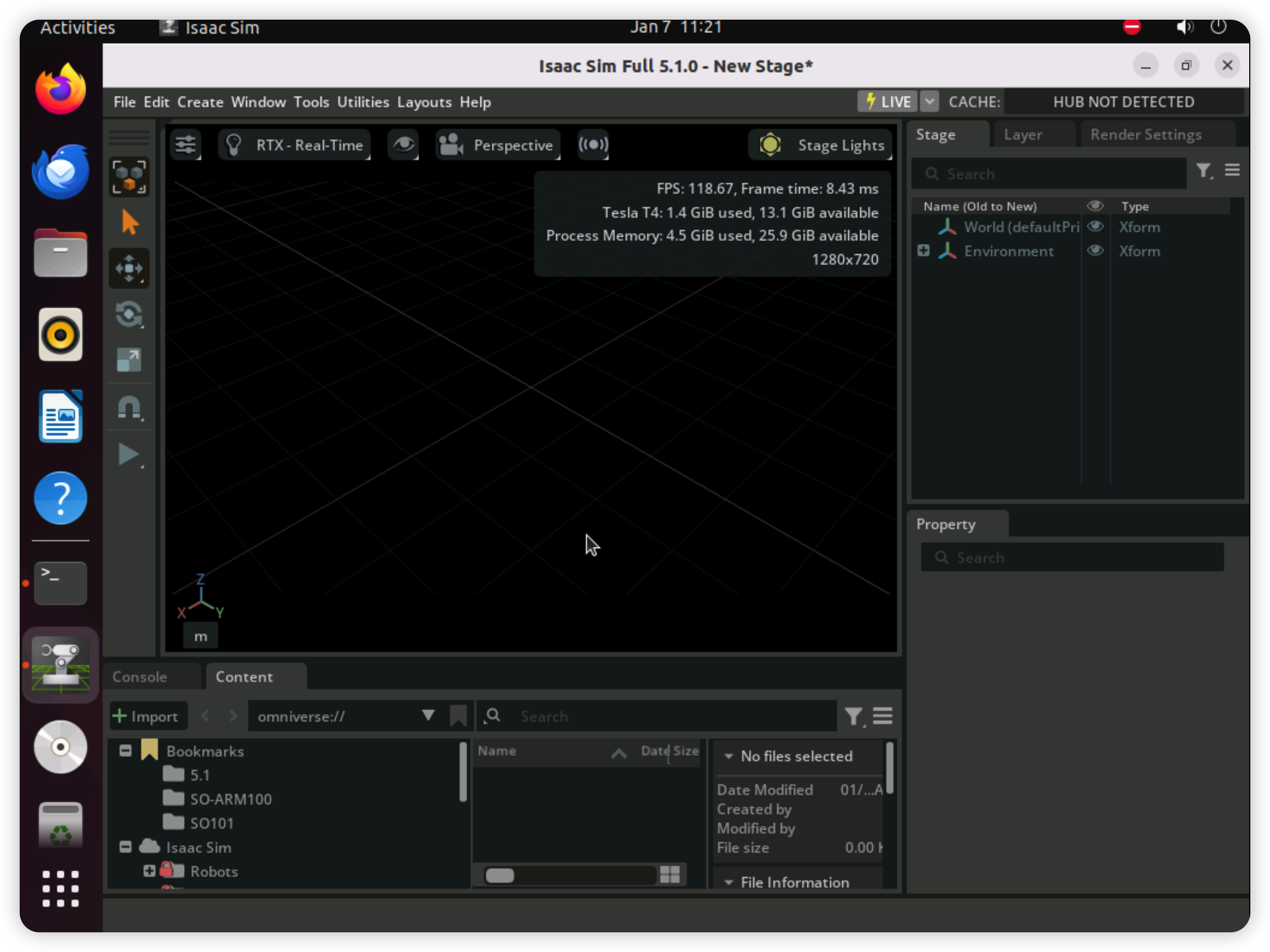Click the orange selection arrow tool

tap(129, 222)
